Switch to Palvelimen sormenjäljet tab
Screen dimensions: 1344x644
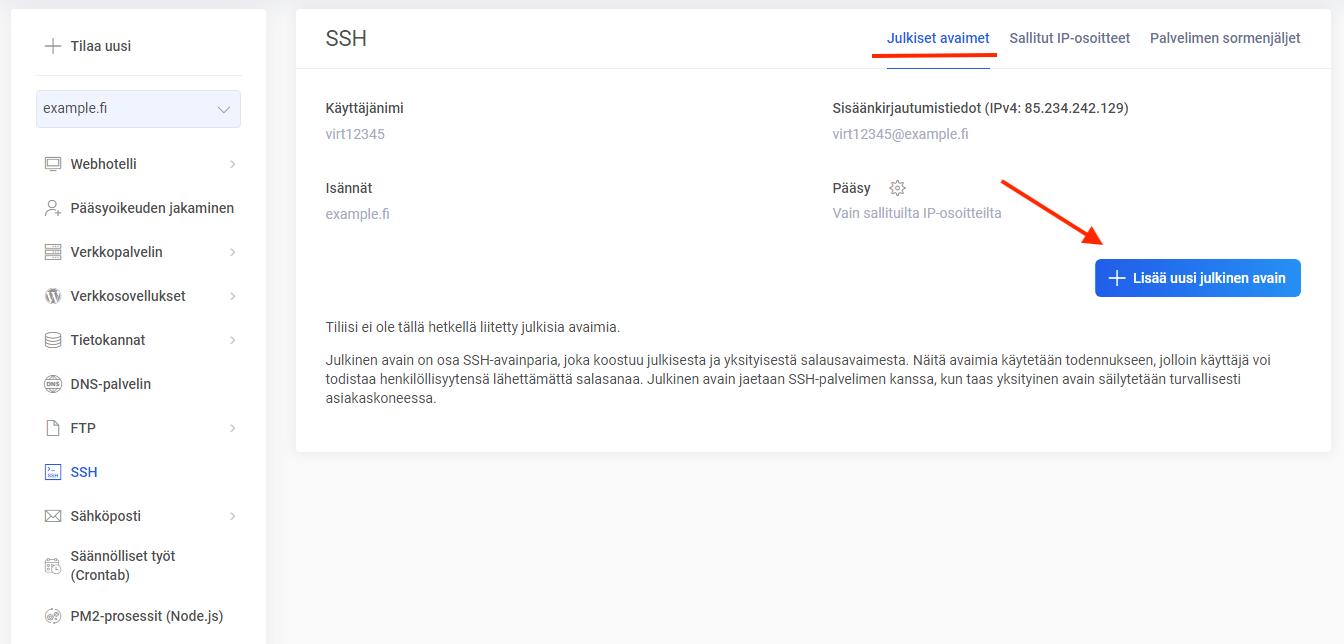pos(1225,38)
